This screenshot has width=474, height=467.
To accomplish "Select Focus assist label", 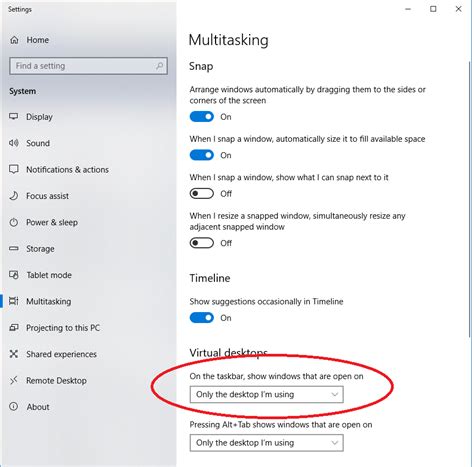I will coord(47,196).
